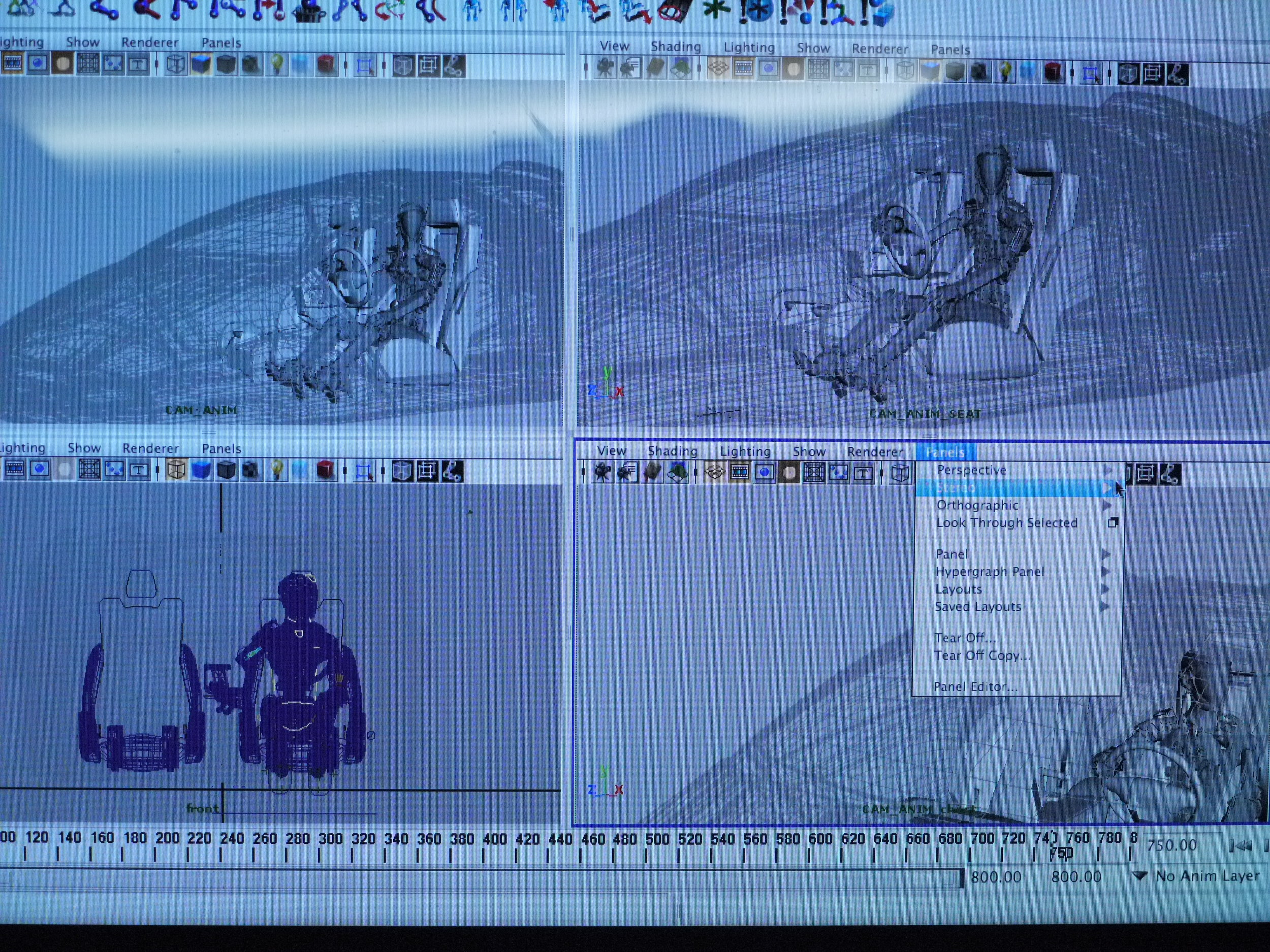Open Shading menu in CAM_ANIM_SEAT panel

coord(675,47)
